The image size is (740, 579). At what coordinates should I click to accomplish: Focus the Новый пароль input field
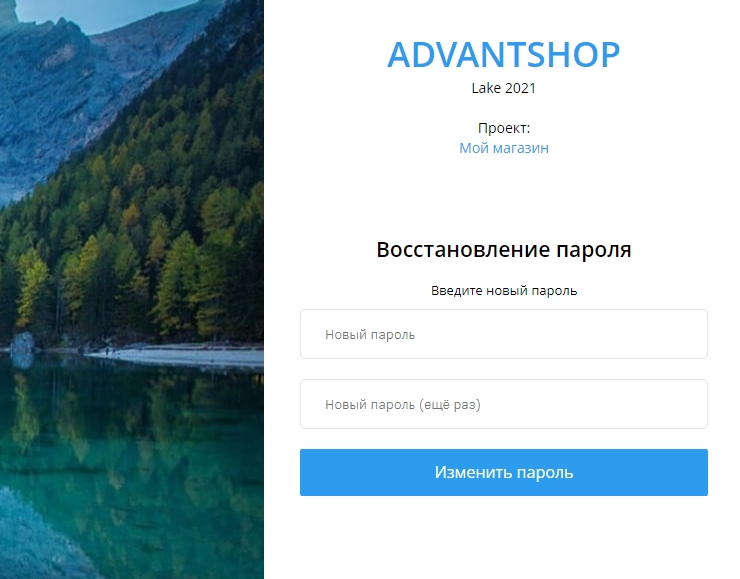click(504, 334)
